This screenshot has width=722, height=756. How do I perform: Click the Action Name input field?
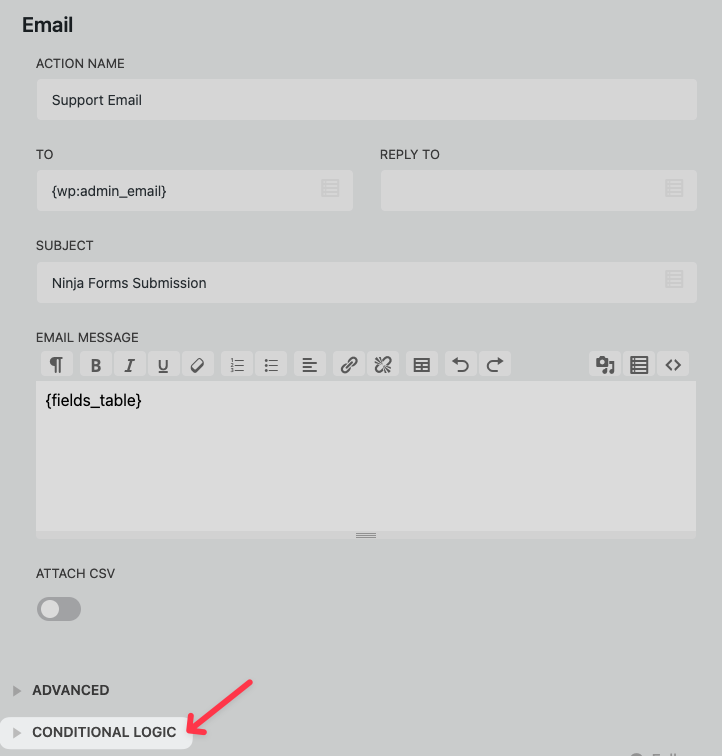point(366,100)
